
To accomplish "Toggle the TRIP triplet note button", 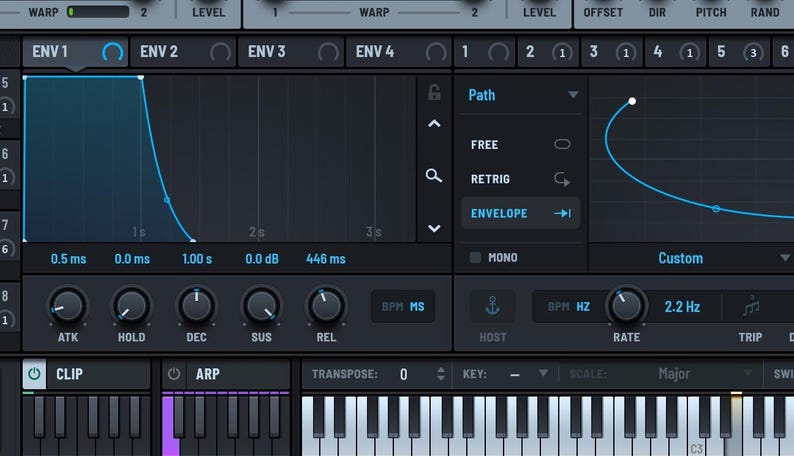I will click(751, 306).
